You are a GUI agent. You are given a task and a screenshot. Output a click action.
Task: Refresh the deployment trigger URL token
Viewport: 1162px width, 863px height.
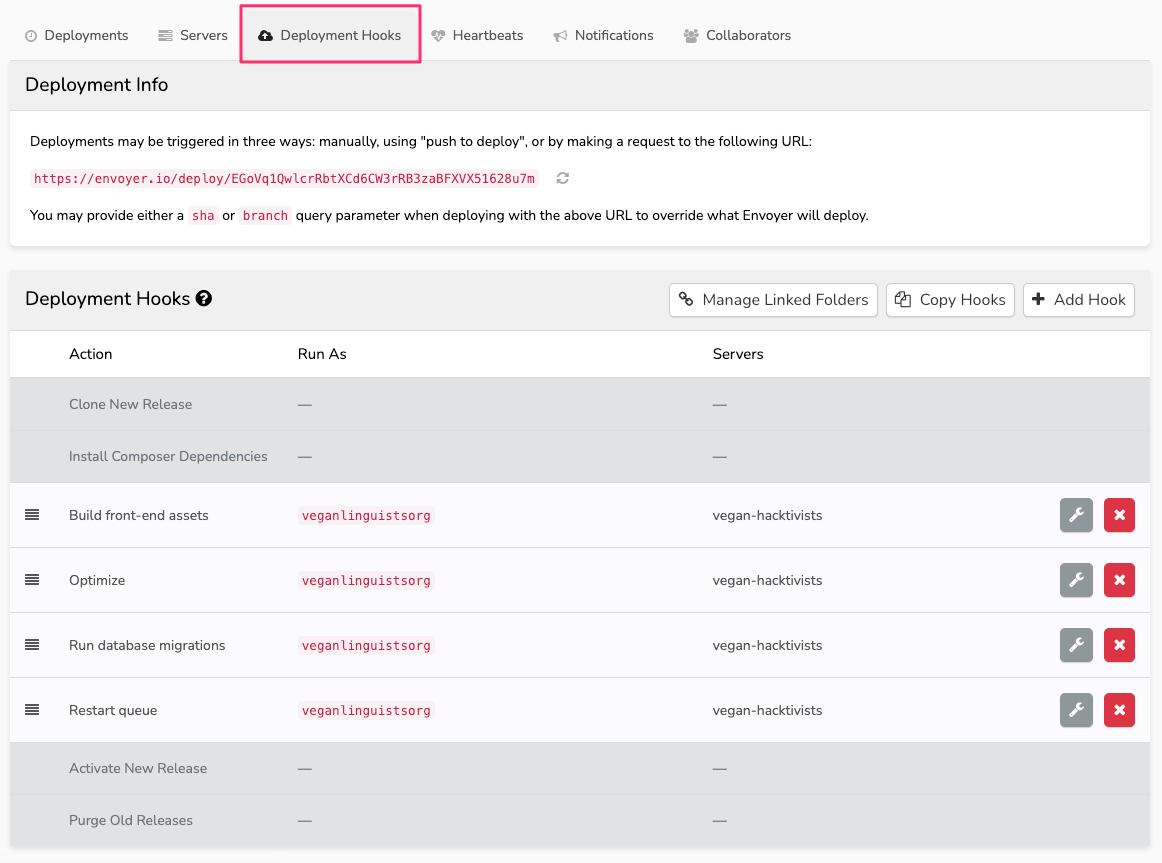point(561,178)
